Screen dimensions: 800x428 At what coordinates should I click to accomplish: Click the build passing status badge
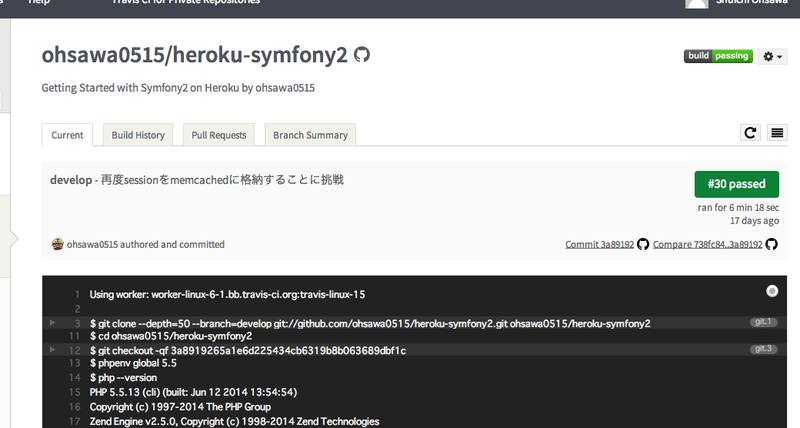click(x=718, y=56)
